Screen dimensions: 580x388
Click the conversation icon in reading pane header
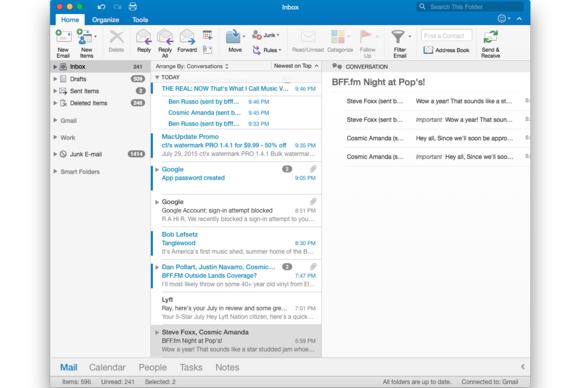pyautogui.click(x=337, y=66)
